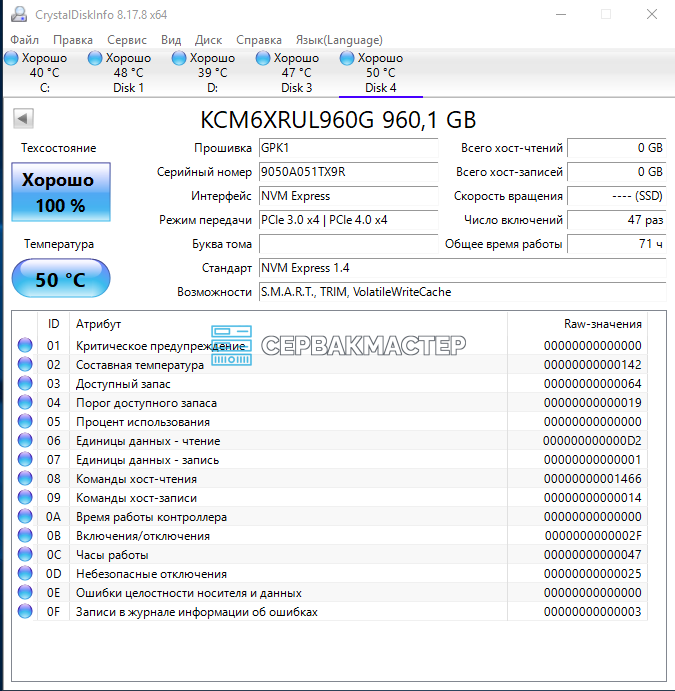Click the Стандарт field NVM Express 1.4

[x=463, y=268]
